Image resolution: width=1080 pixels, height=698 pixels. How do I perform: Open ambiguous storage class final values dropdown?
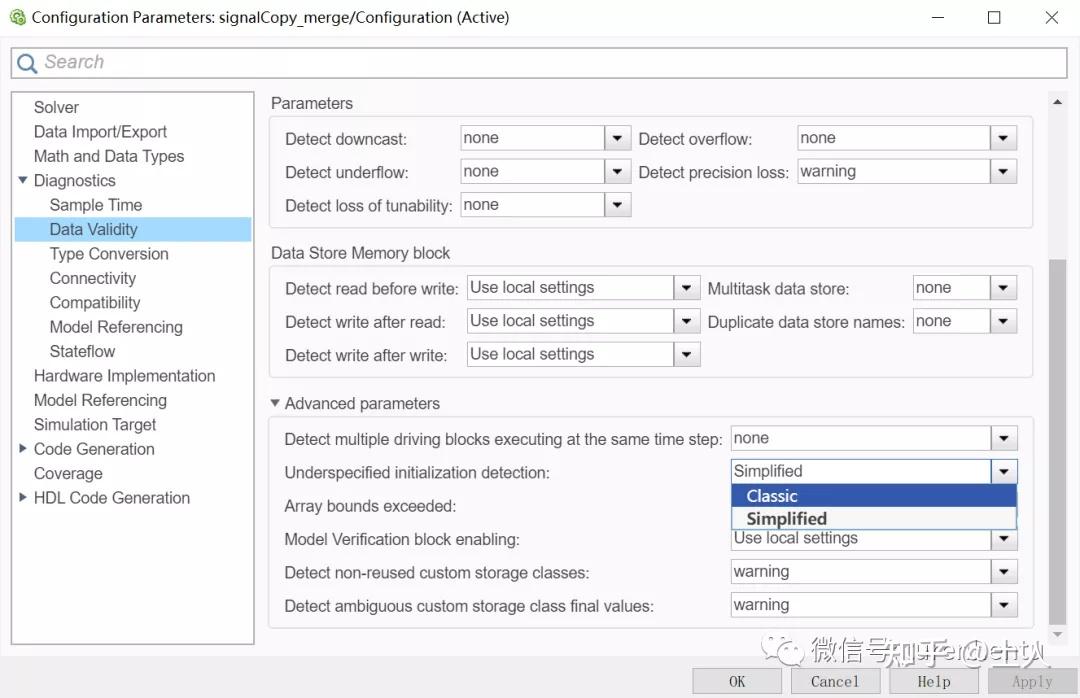tap(1004, 605)
